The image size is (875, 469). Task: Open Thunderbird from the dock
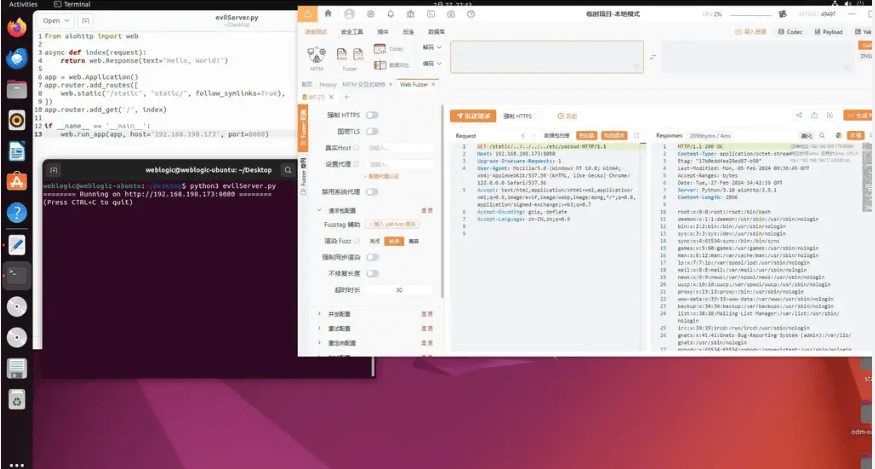coord(16,59)
